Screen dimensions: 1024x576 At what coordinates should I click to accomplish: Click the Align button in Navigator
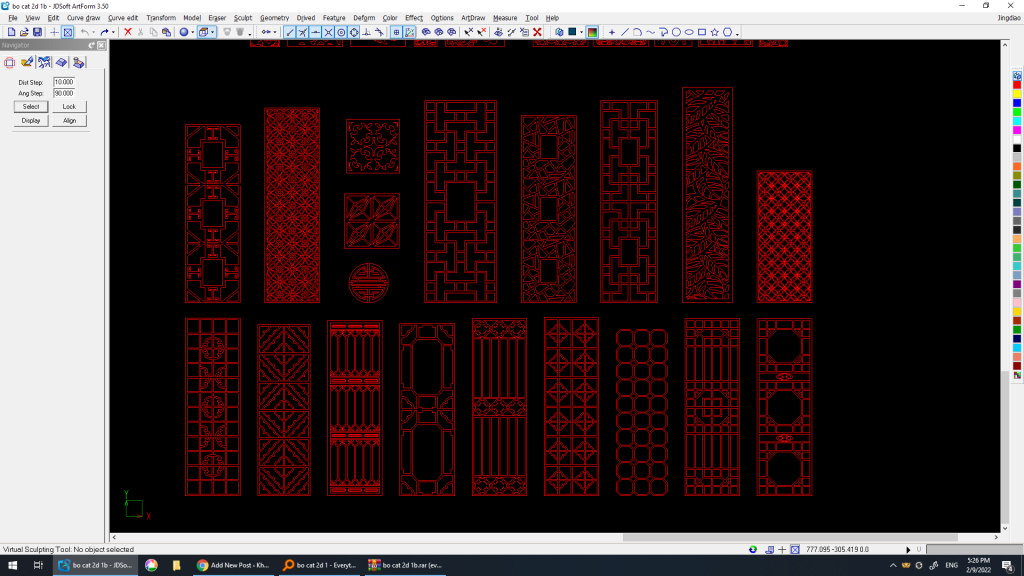tap(69, 121)
